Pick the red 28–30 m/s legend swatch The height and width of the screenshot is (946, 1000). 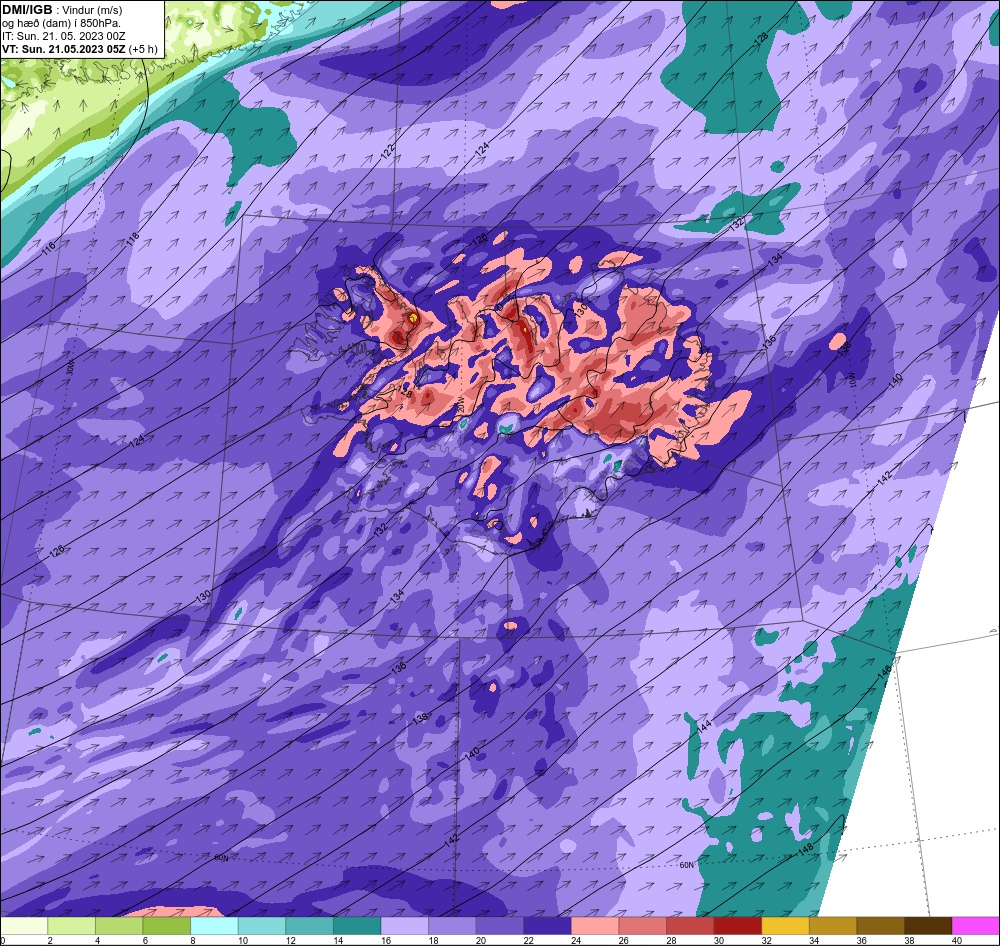pos(690,926)
